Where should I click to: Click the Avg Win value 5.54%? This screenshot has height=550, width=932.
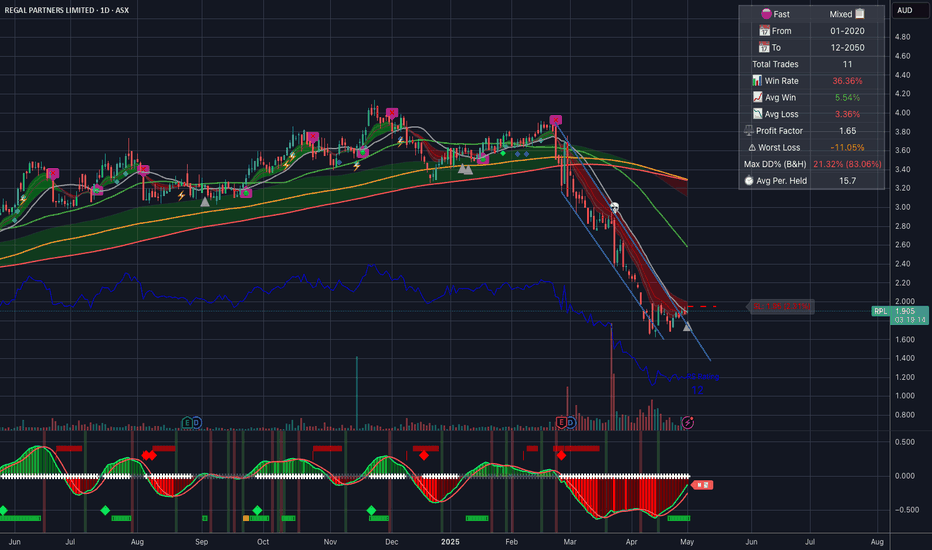pyautogui.click(x=847, y=97)
